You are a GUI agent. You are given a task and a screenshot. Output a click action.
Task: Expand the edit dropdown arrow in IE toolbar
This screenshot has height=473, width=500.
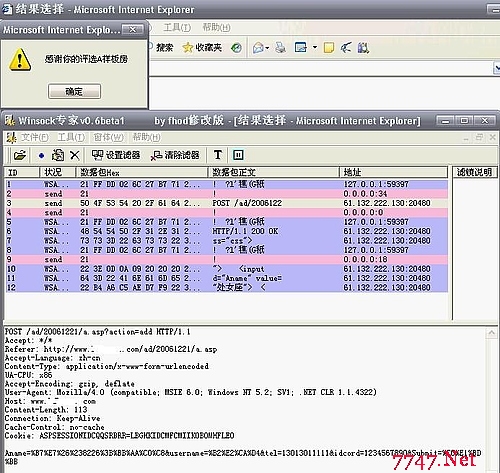315,47
